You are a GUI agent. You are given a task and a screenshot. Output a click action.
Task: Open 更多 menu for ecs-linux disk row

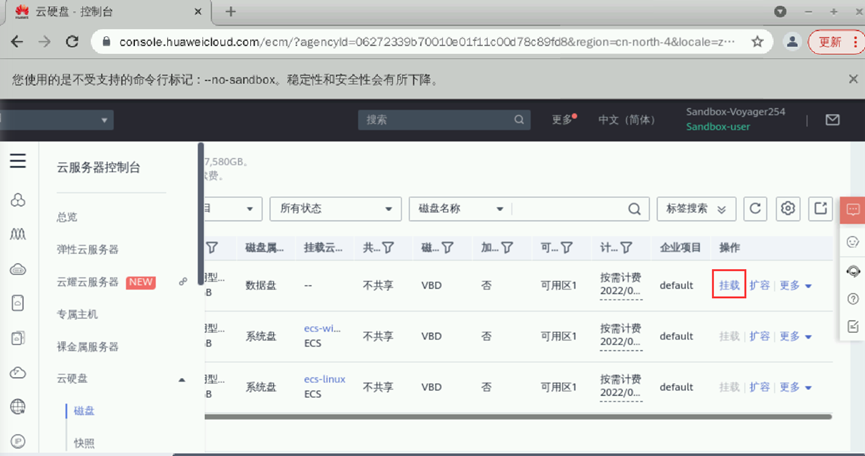795,387
